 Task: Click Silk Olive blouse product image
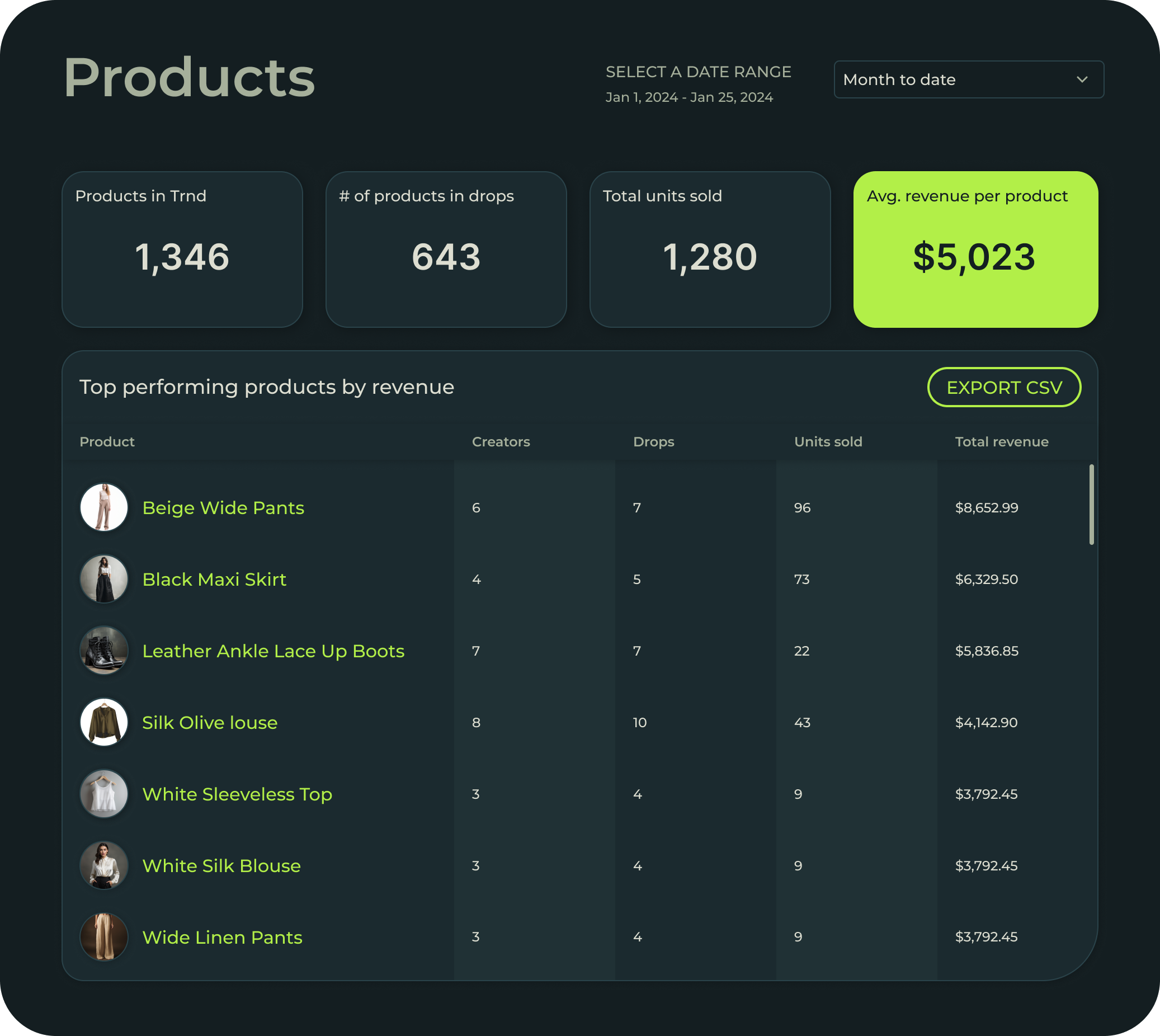click(x=103, y=722)
